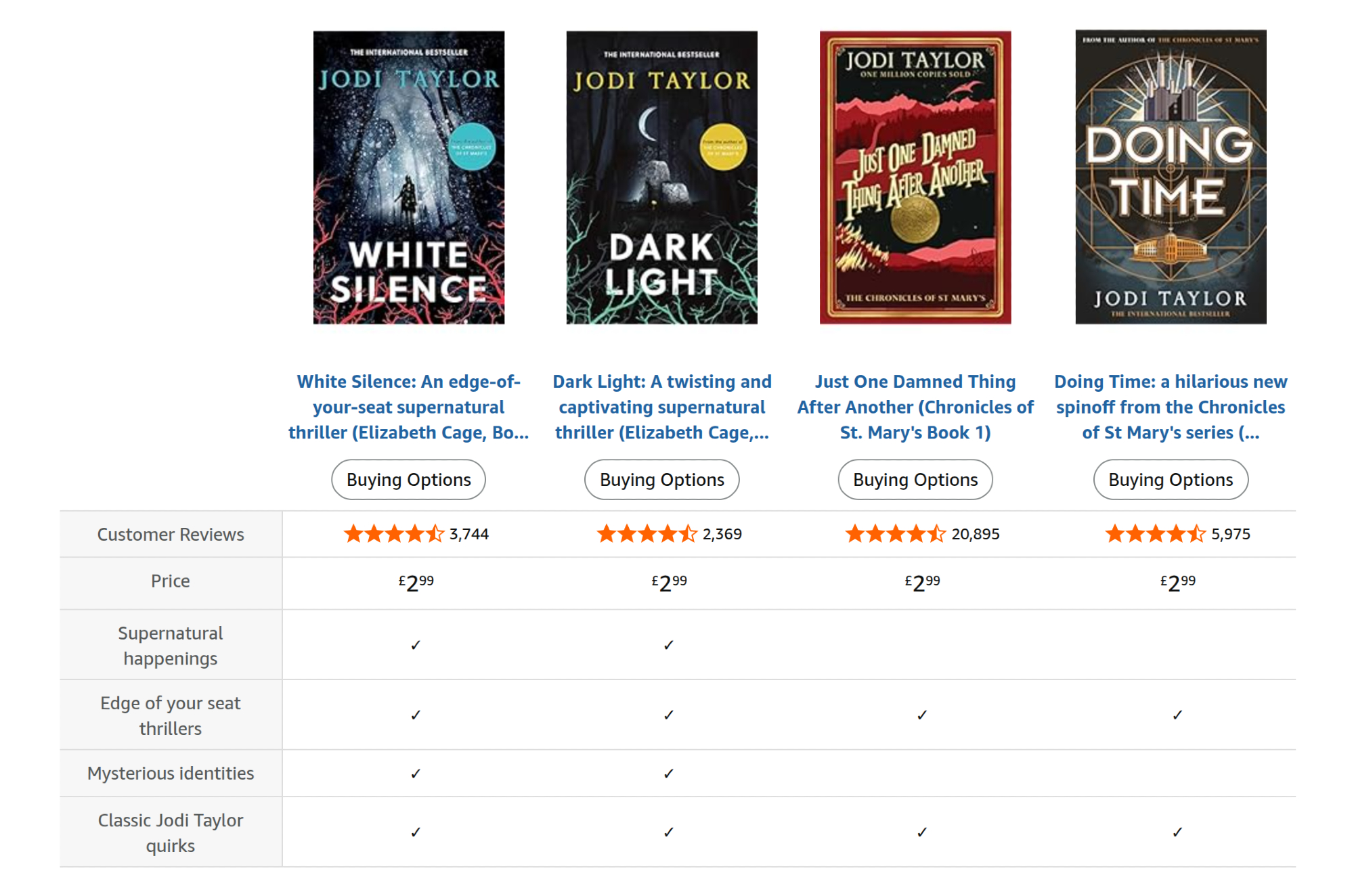Open Dark Light title link
Image resolution: width=1354 pixels, height=896 pixels.
click(x=661, y=407)
